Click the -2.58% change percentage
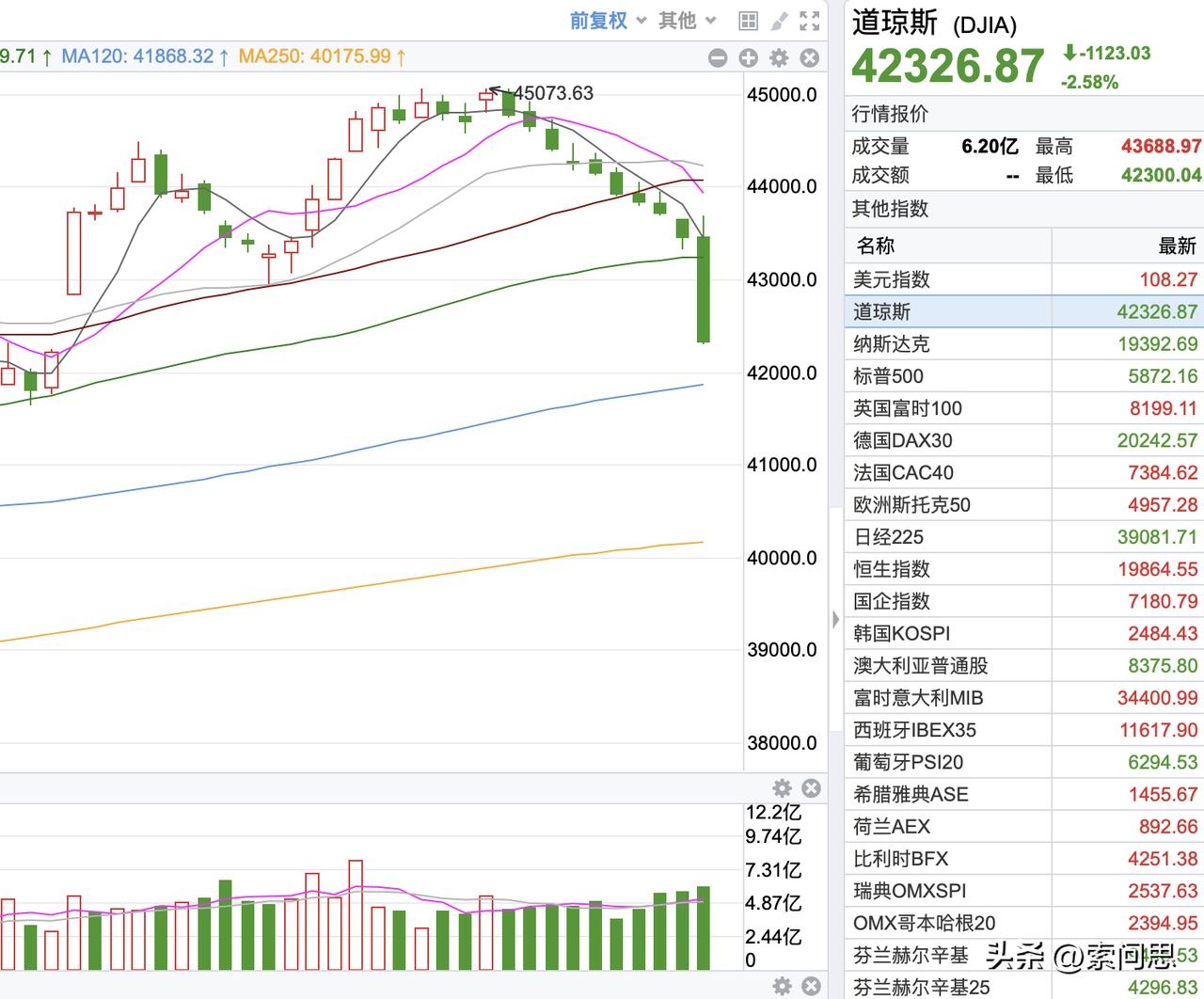Viewport: 1204px width, 999px height. (1089, 82)
